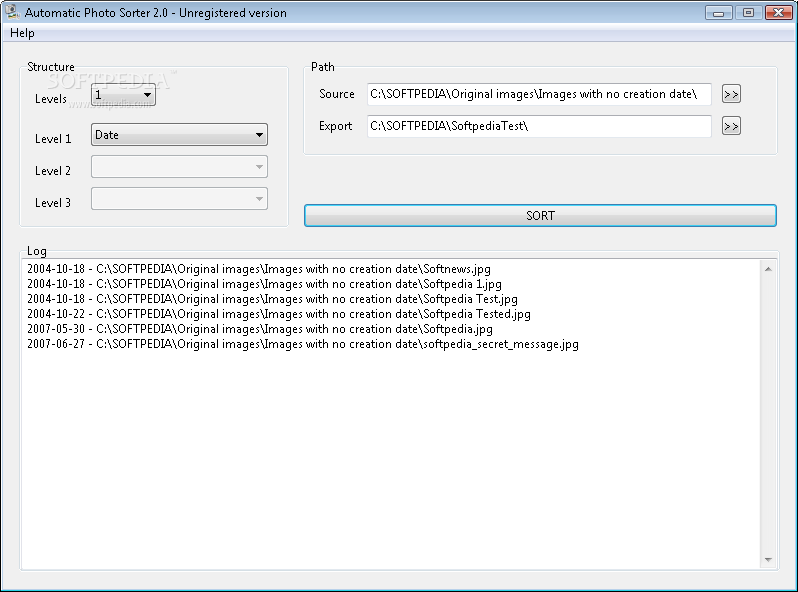Select the Softnews.jpg log entry
Screen dimensions: 798x592
pyautogui.click(x=259, y=269)
